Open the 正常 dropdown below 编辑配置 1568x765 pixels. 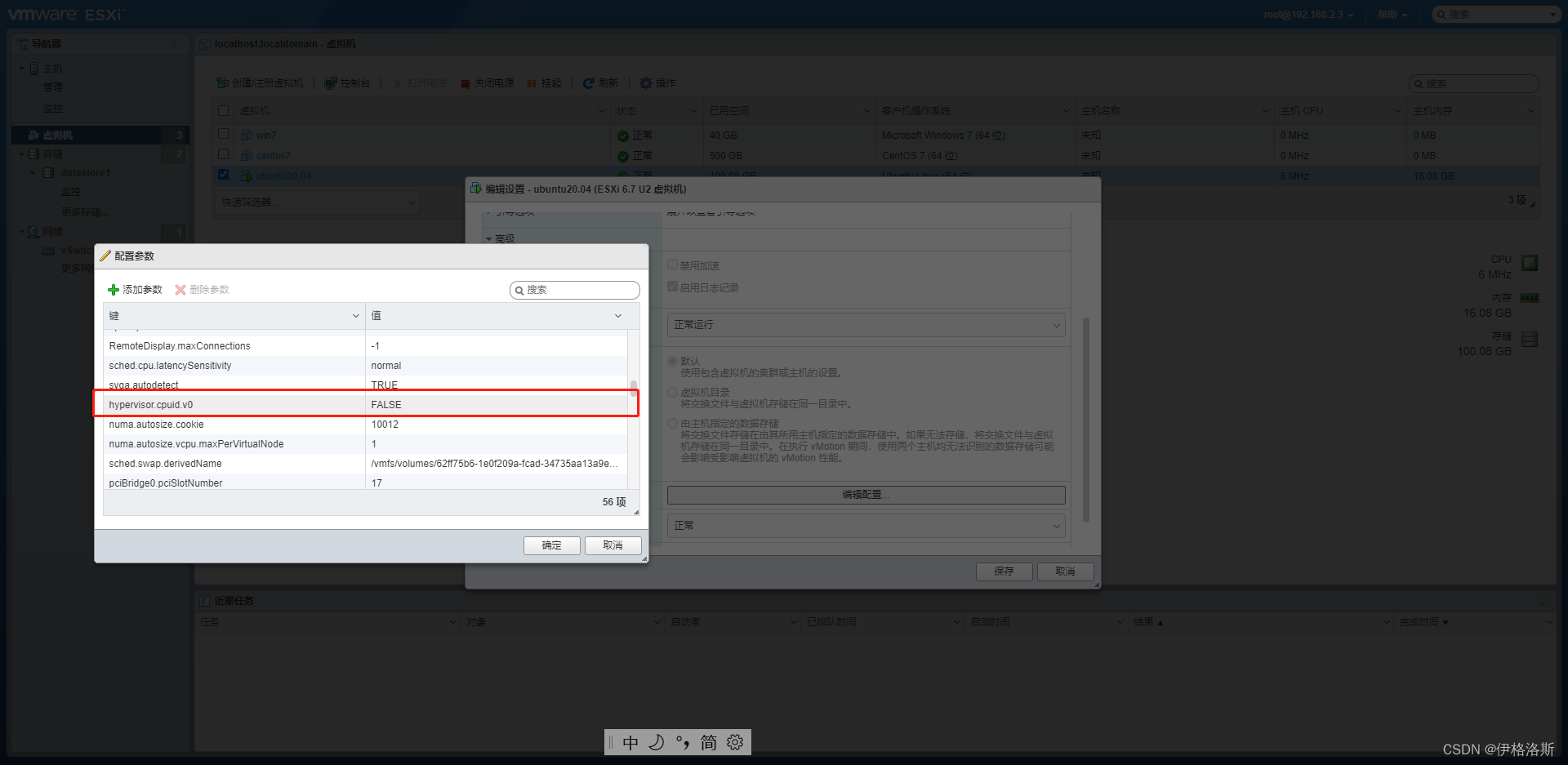866,526
